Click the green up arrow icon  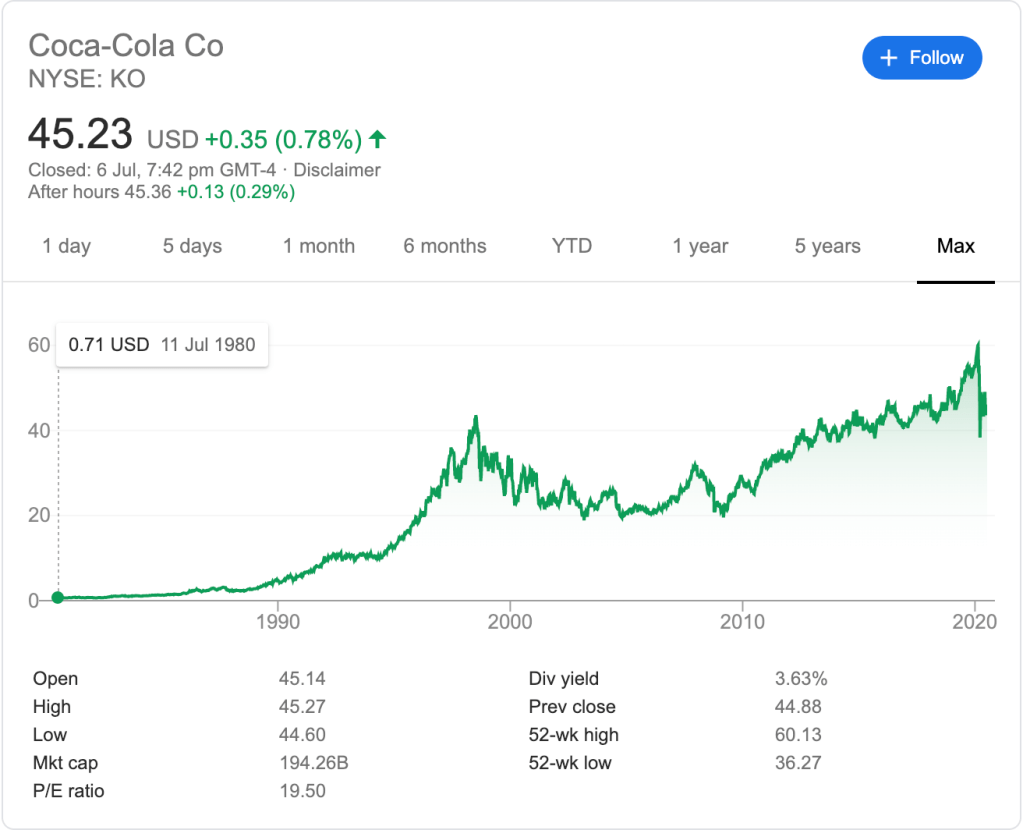pyautogui.click(x=377, y=138)
